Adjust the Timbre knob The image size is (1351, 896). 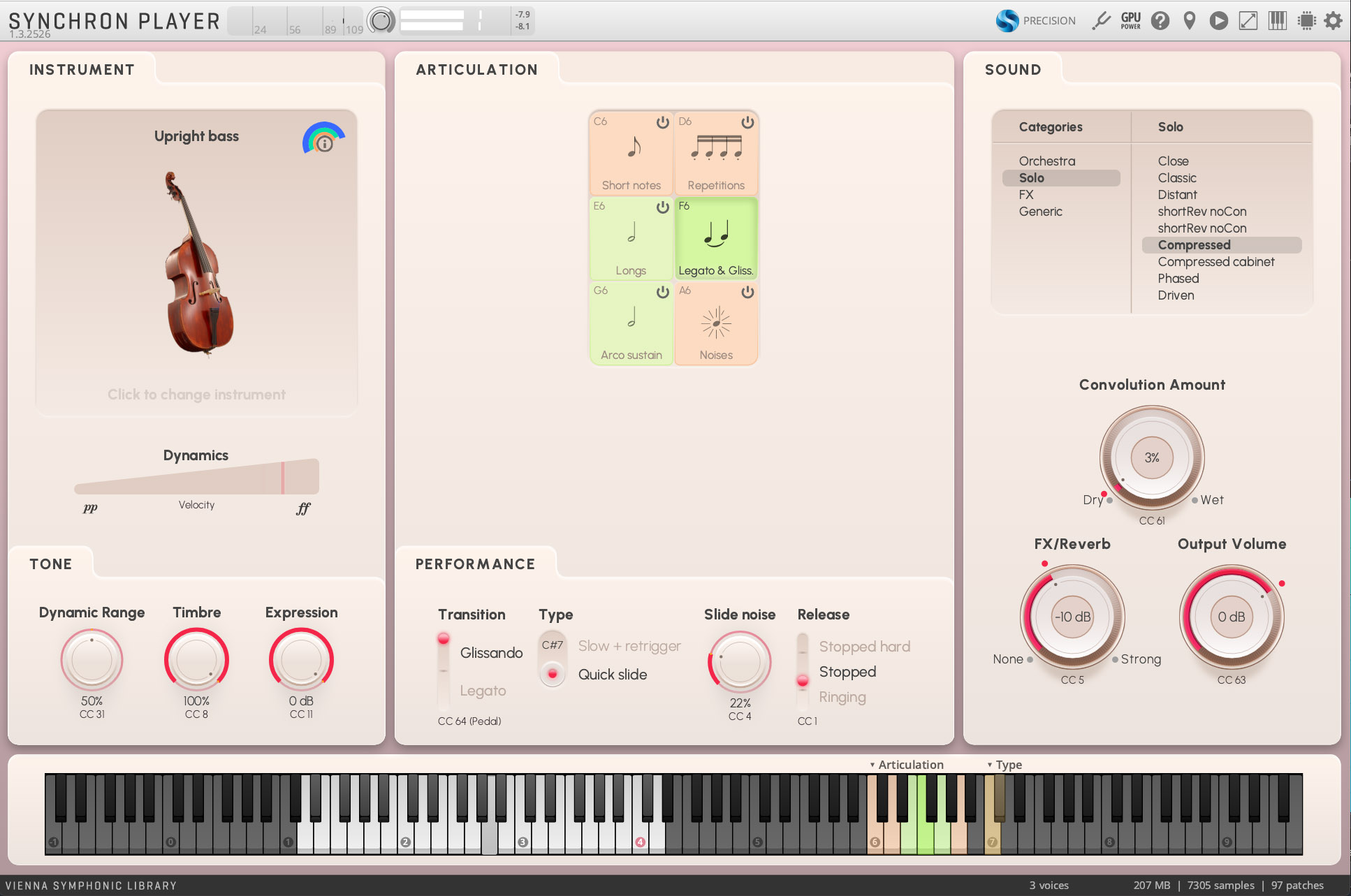pyautogui.click(x=196, y=660)
